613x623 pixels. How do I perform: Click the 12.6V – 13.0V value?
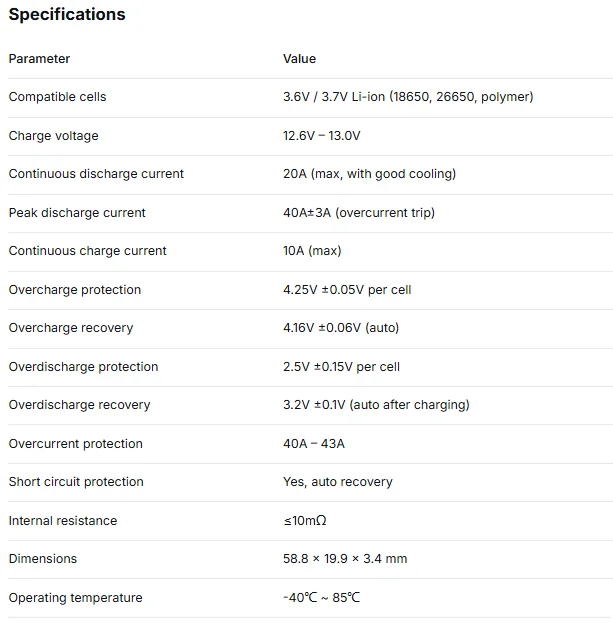pyautogui.click(x=321, y=136)
